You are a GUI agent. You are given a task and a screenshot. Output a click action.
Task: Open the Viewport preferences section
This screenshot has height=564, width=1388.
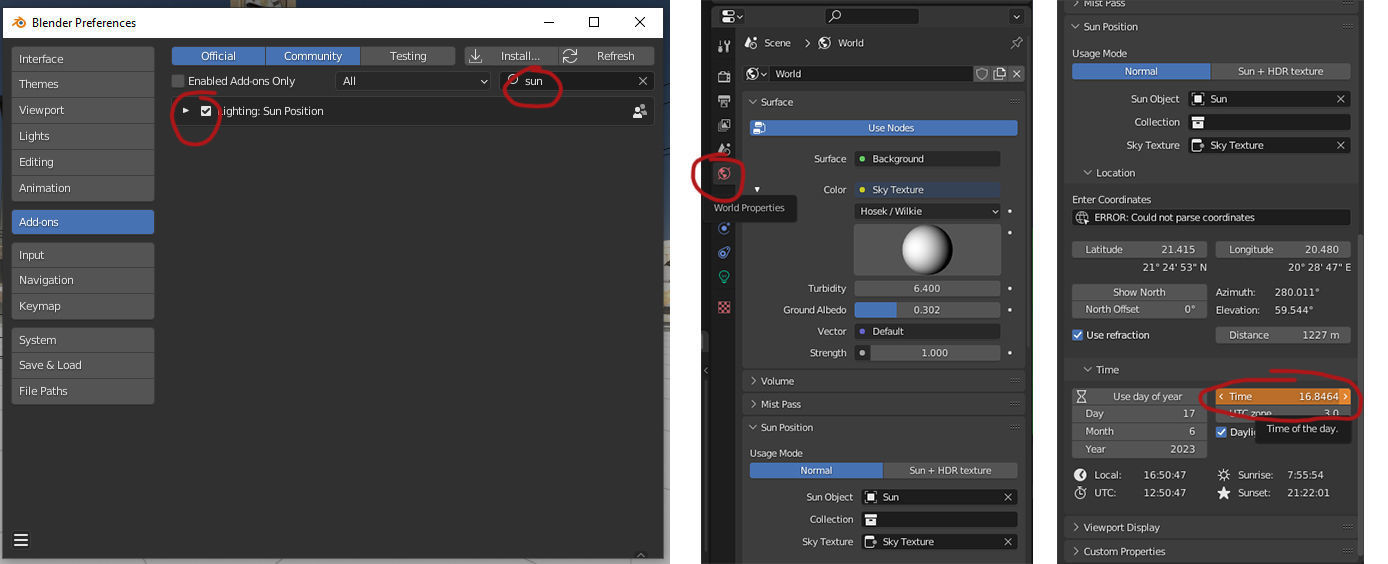[x=83, y=110]
